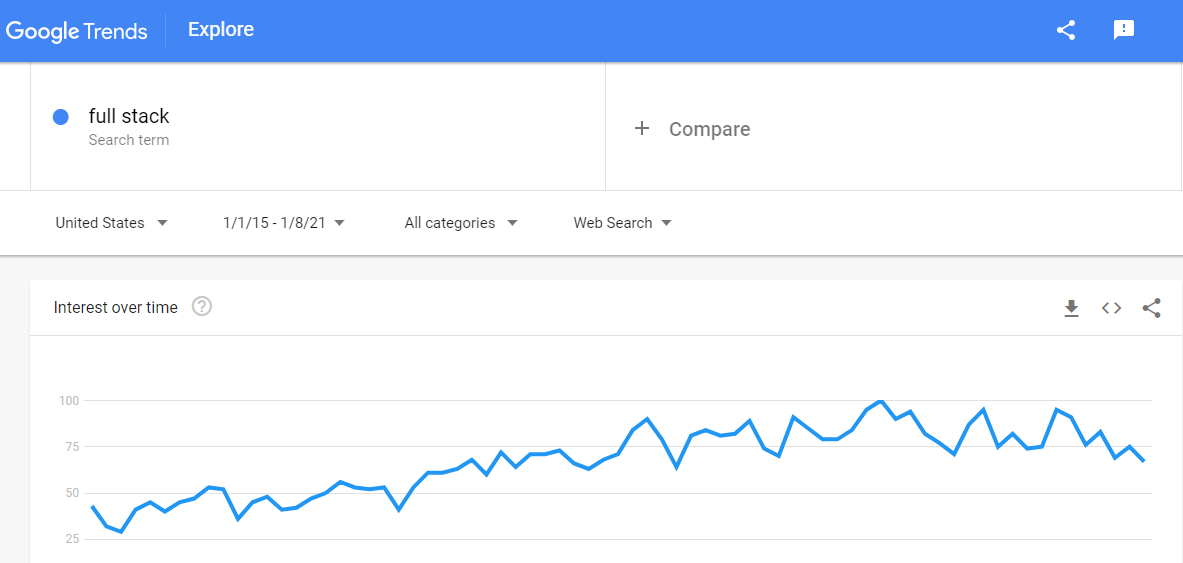The height and width of the screenshot is (563, 1183).
Task: Click the Google Trends logo
Action: [77, 31]
